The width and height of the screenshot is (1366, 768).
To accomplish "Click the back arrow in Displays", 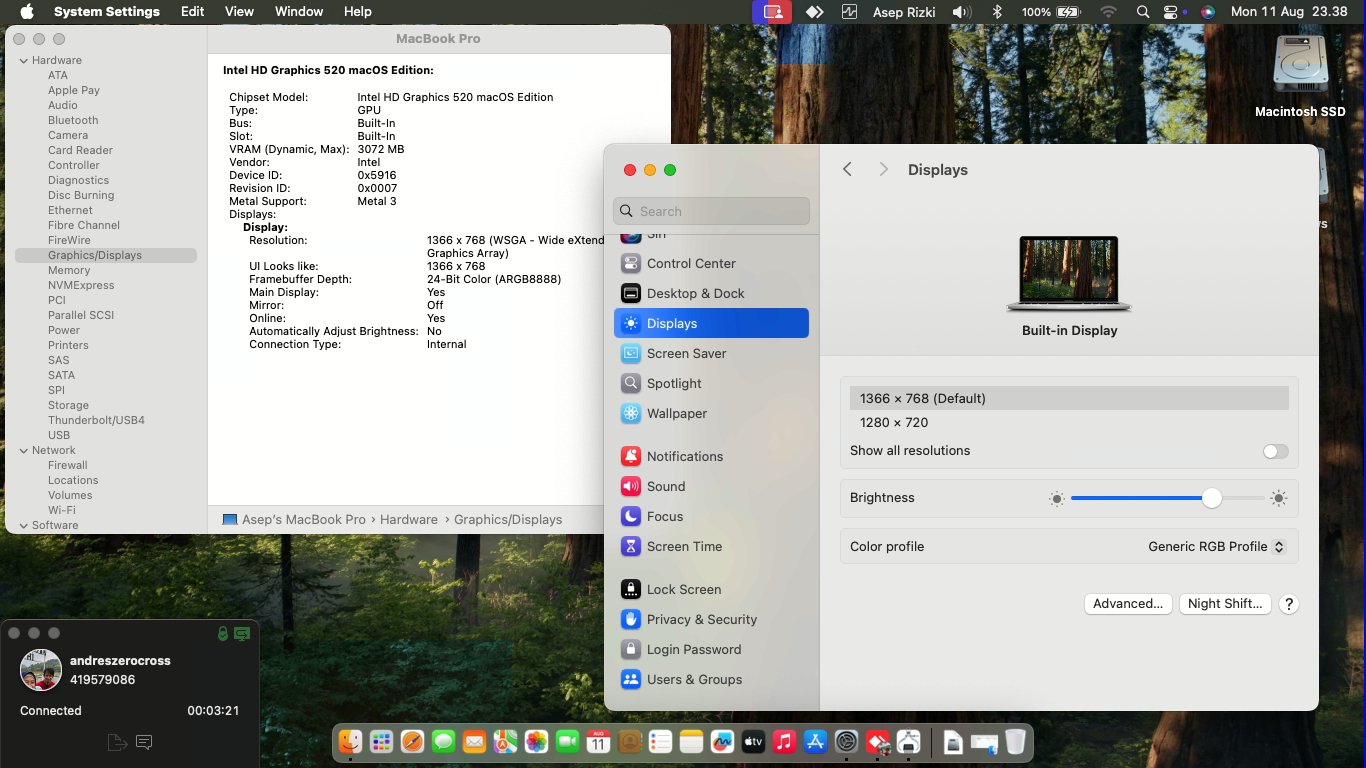I will (x=847, y=170).
